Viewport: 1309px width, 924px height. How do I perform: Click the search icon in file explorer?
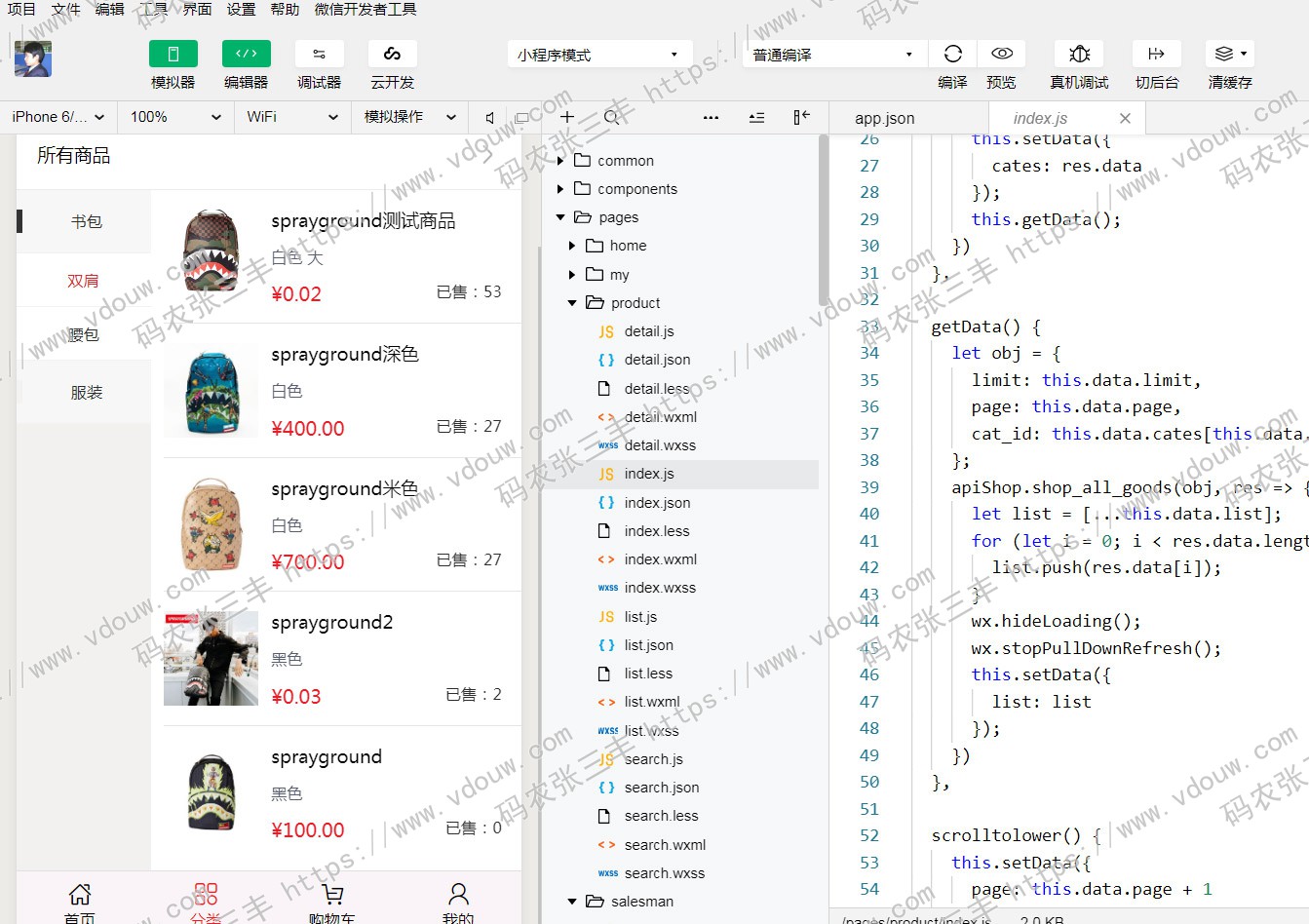[611, 117]
